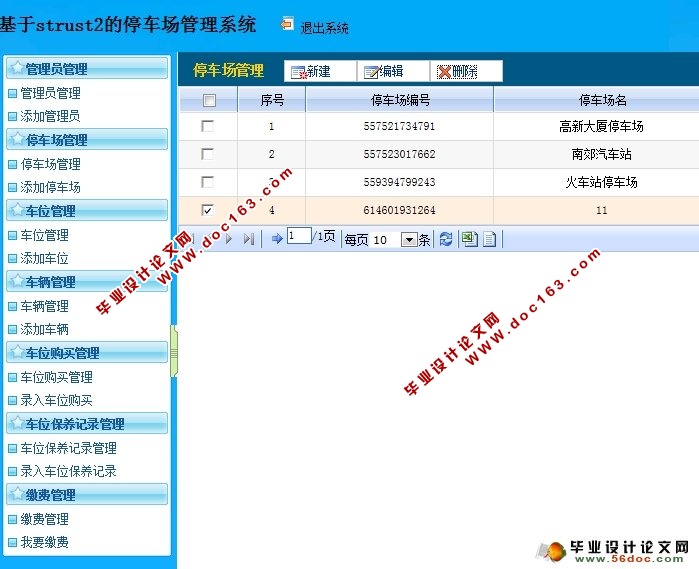Click cell 火车站停车场
The width and height of the screenshot is (699, 569).
pyautogui.click(x=601, y=182)
